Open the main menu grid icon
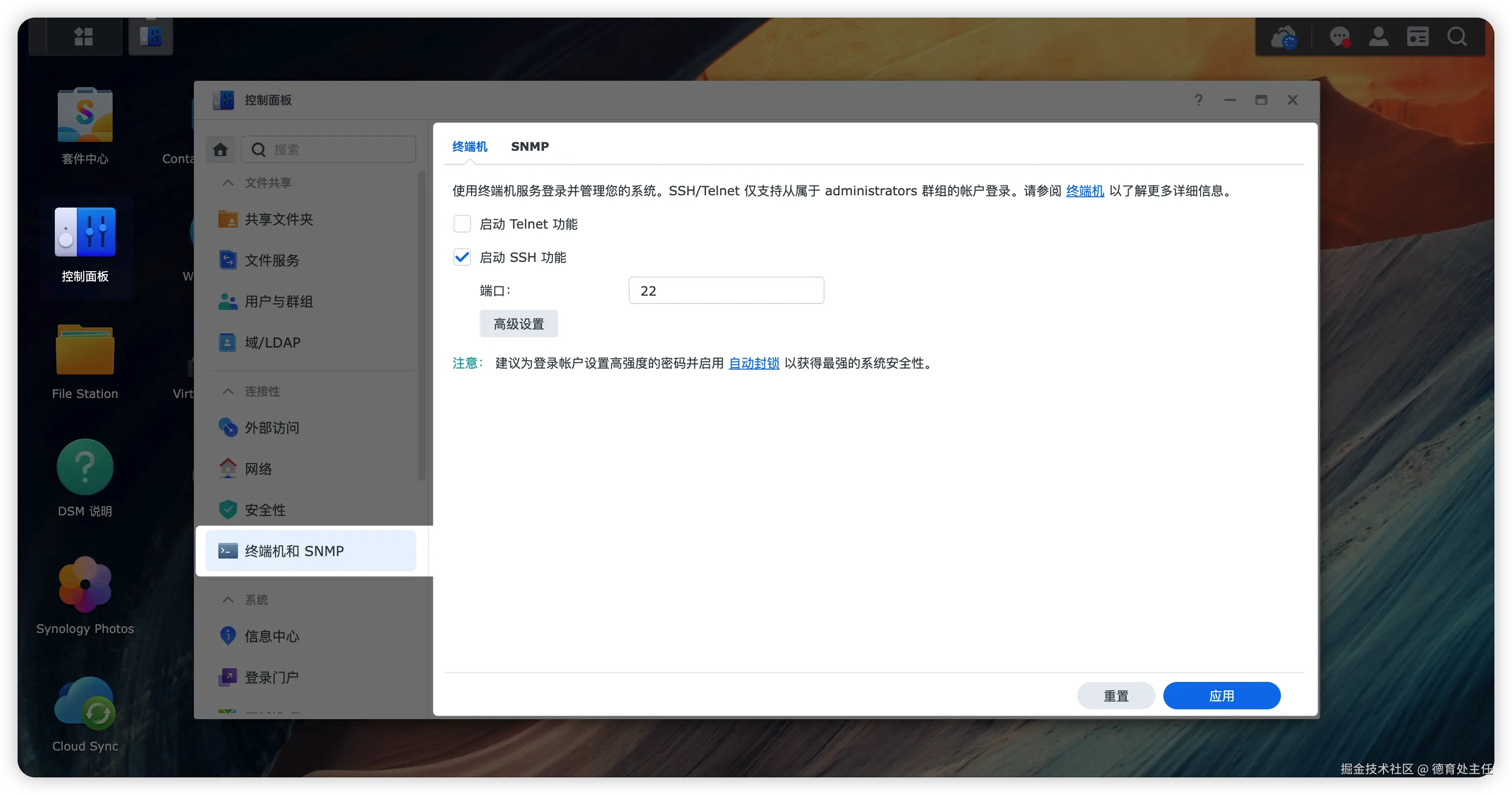 point(83,36)
